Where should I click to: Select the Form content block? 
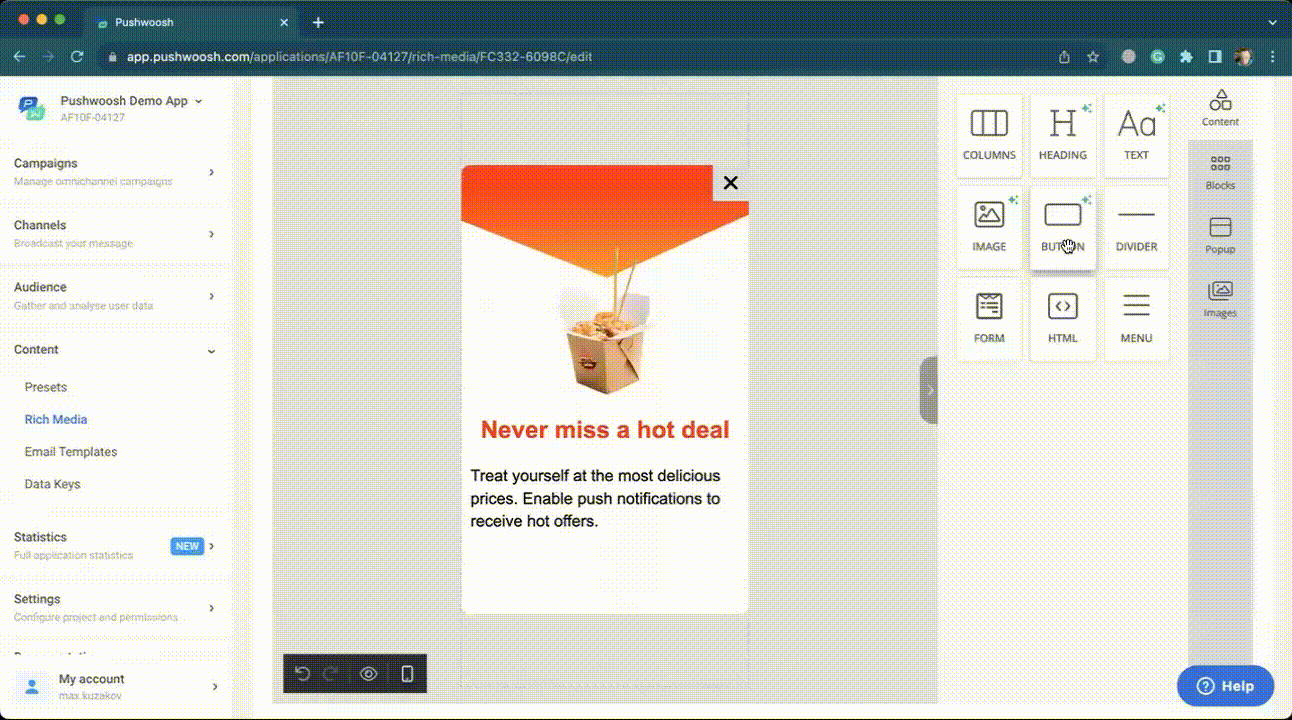(x=989, y=318)
